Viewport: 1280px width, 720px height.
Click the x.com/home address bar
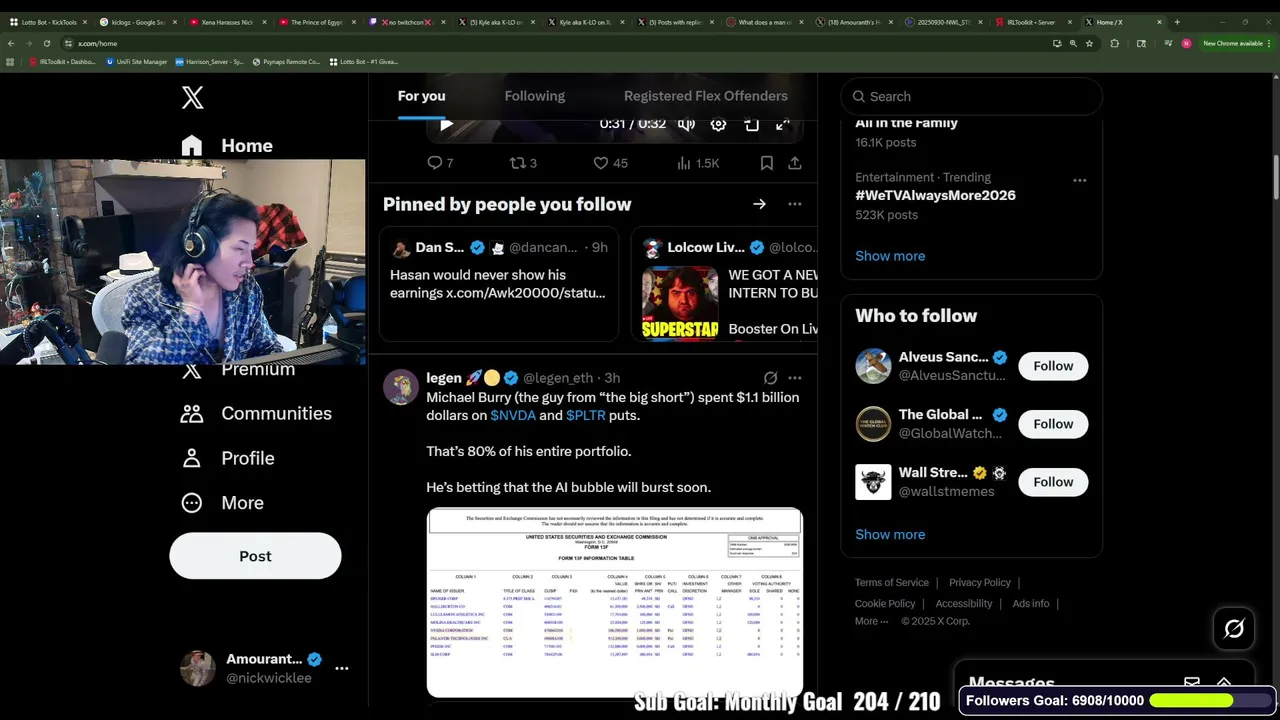tap(560, 43)
